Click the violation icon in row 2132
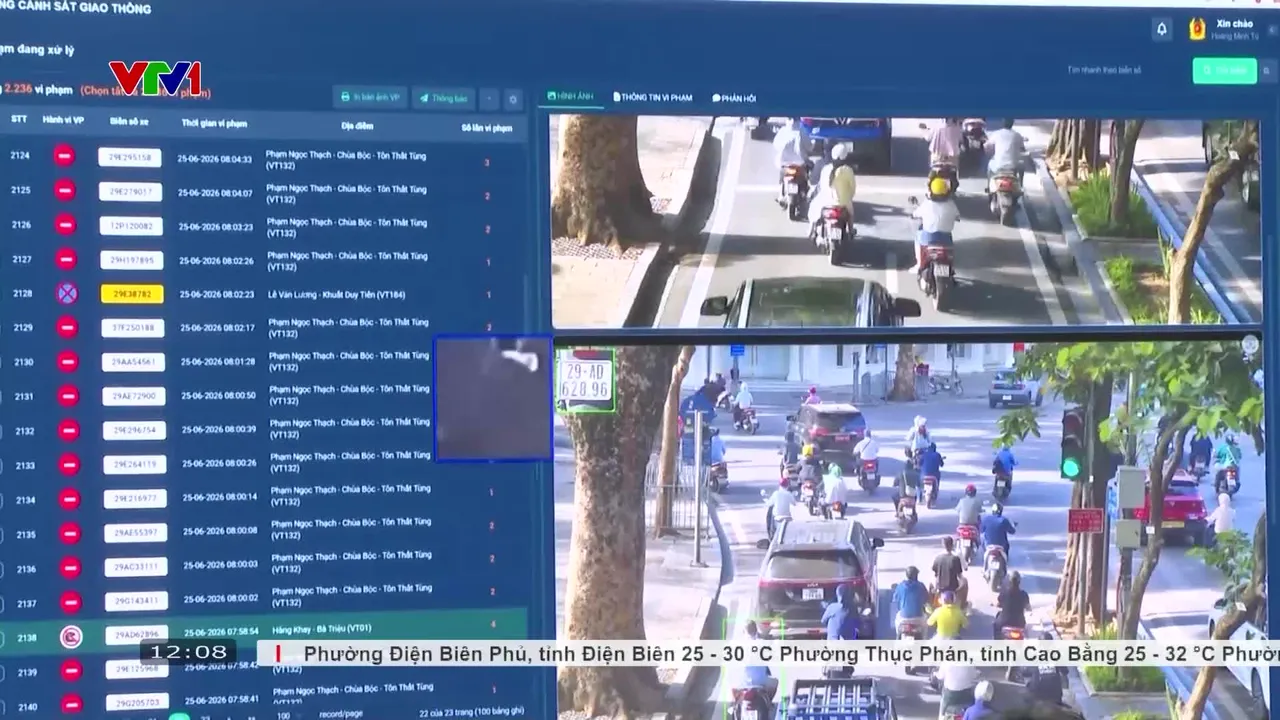This screenshot has width=1280, height=720. point(69,430)
